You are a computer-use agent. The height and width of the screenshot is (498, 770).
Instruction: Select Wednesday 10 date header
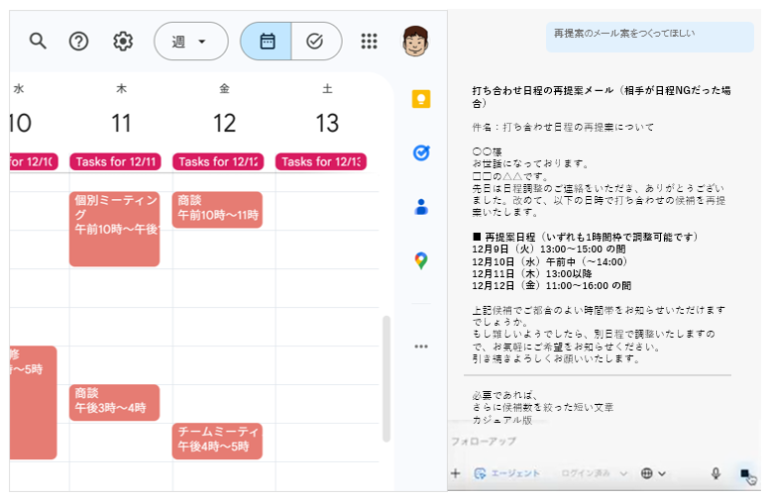21,123
